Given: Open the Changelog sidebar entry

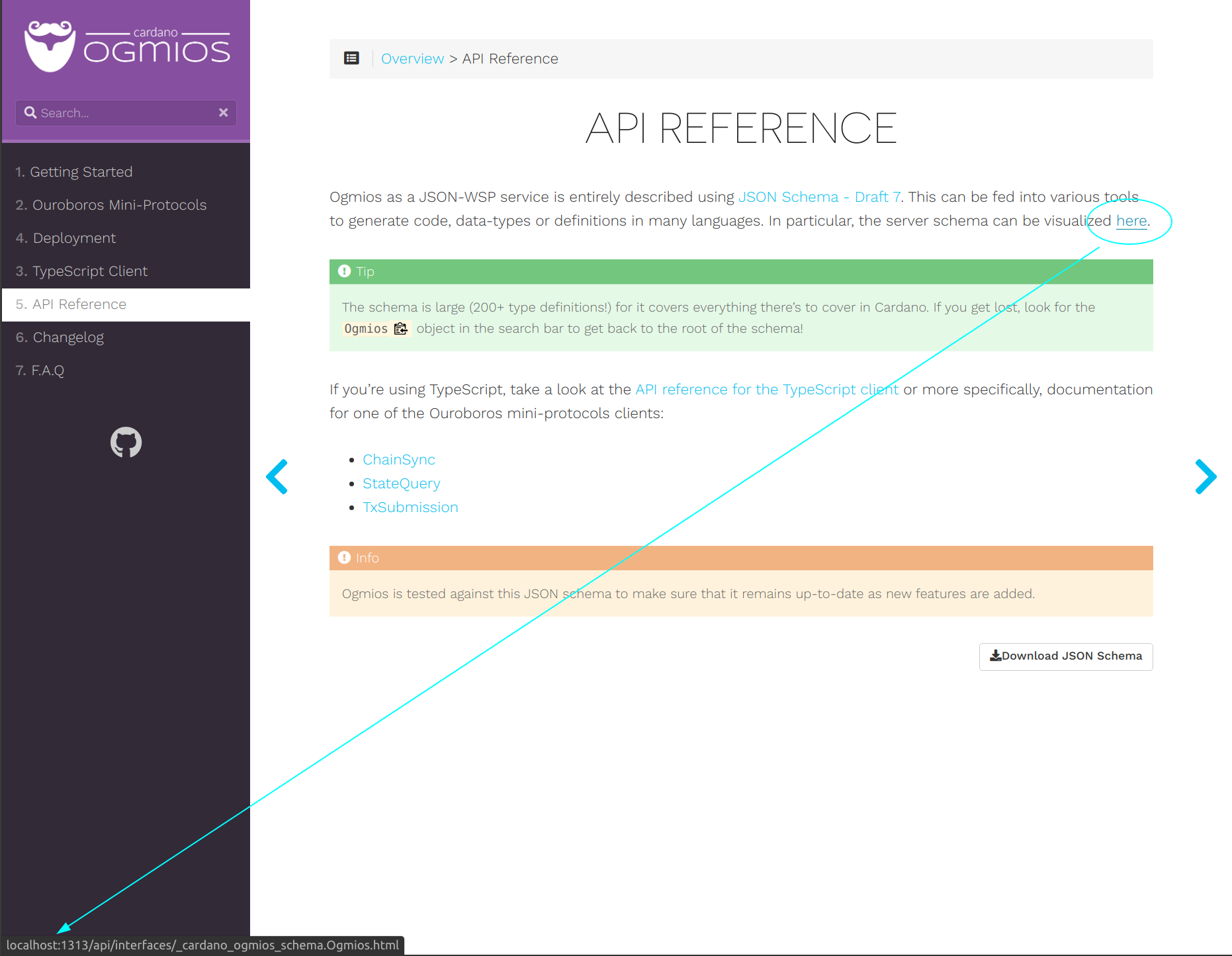Looking at the screenshot, I should click(126, 337).
